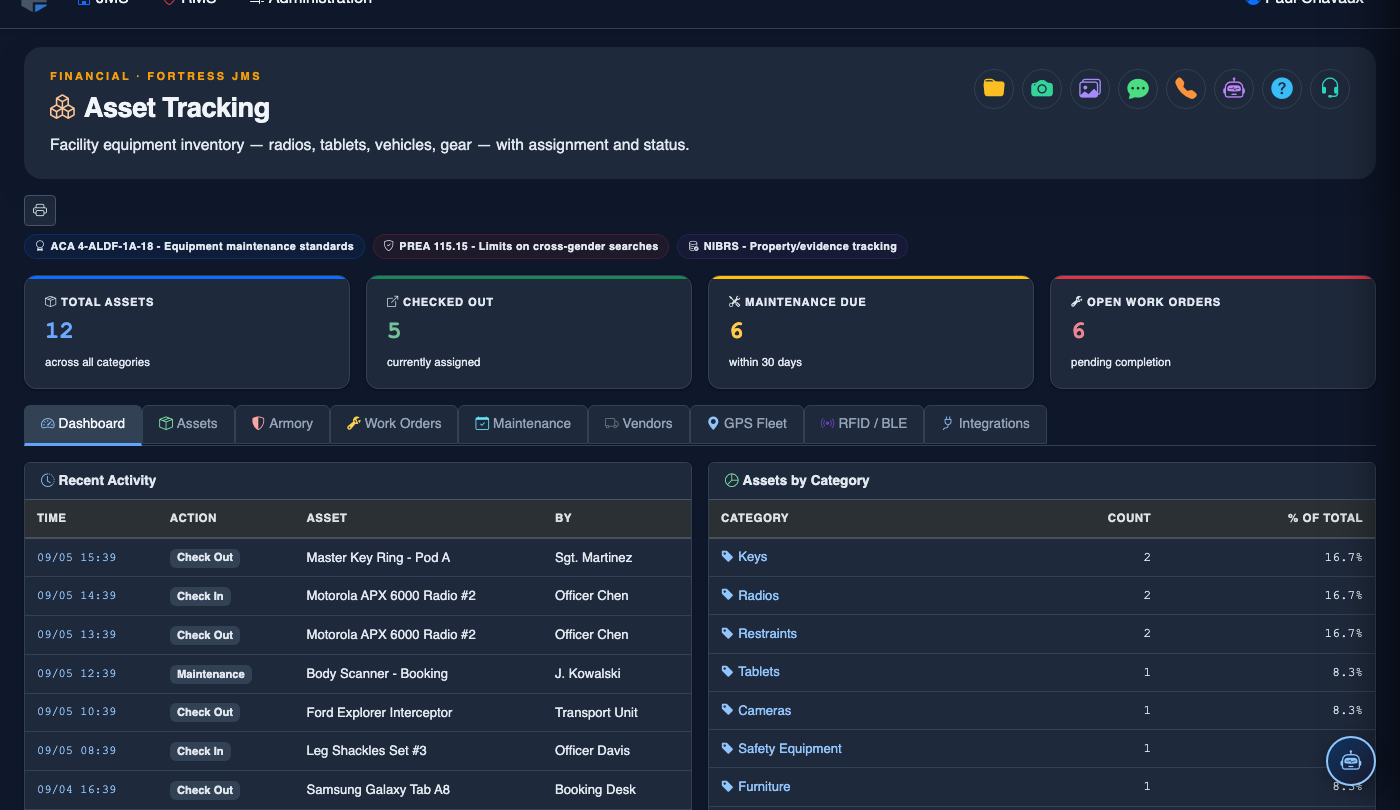Open the Armory tab

[x=282, y=424]
